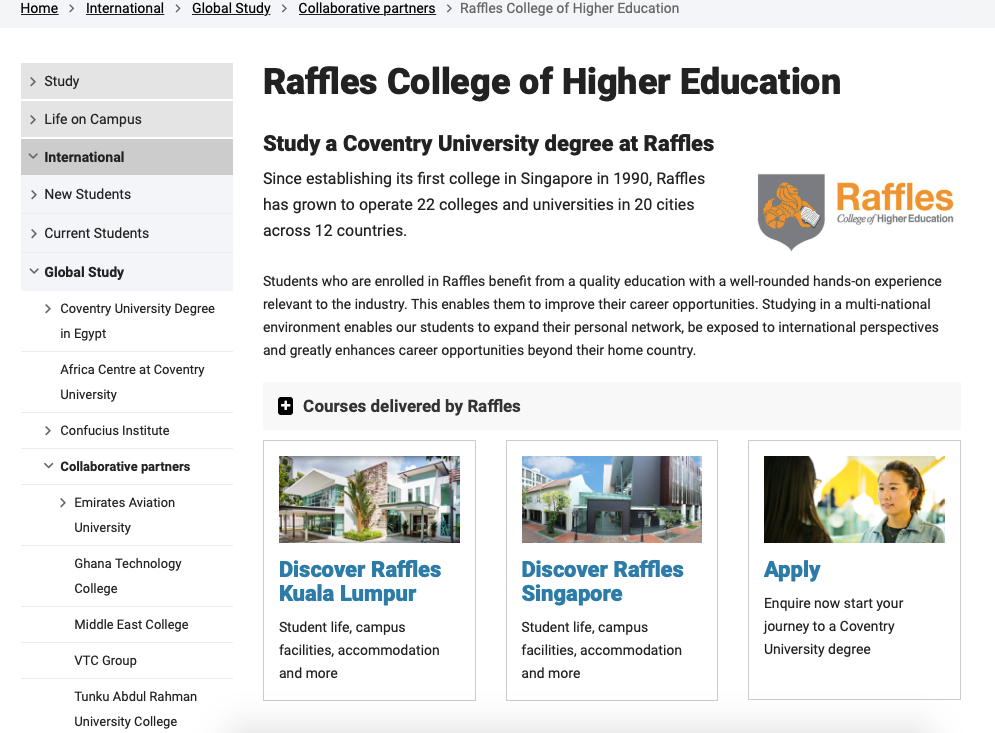Viewport: 995px width, 733px height.
Task: Expand the Emirates Aviation University chevron
Action: pyautogui.click(x=62, y=503)
